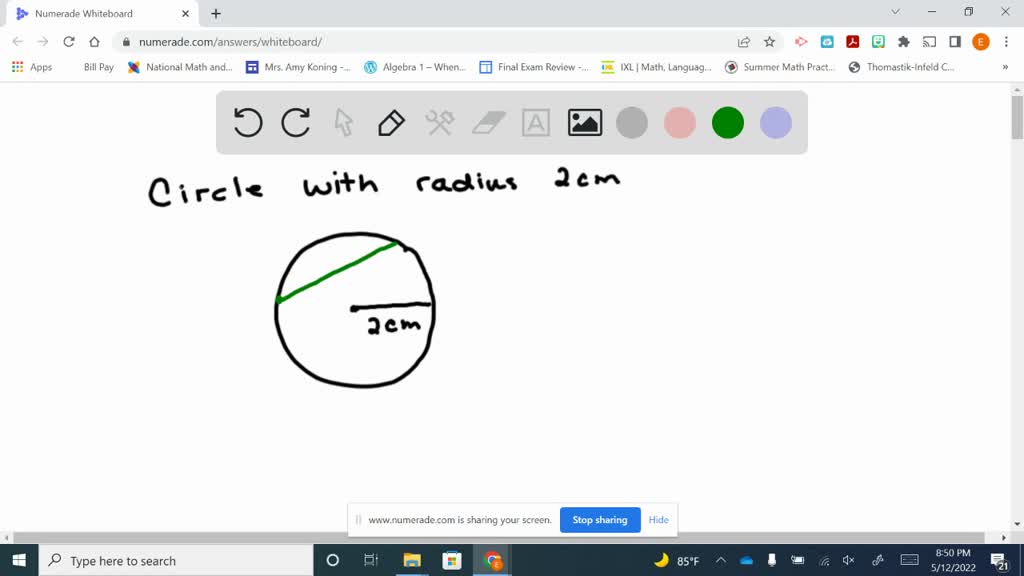This screenshot has width=1024, height=576.
Task: Click the Redo arrow on the whiteboard toolbar
Action: (295, 122)
